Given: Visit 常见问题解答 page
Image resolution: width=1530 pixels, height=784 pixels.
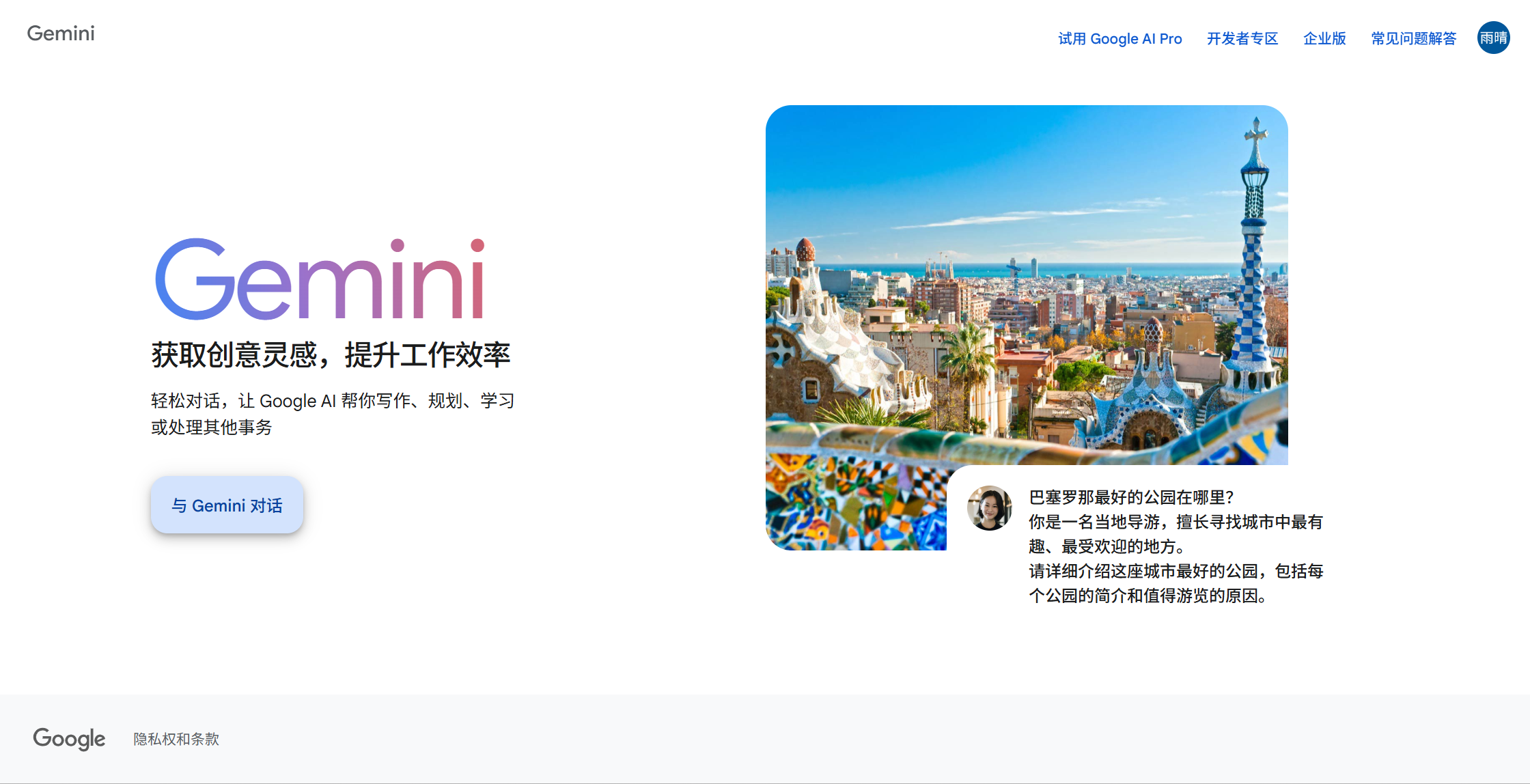Looking at the screenshot, I should (1413, 39).
